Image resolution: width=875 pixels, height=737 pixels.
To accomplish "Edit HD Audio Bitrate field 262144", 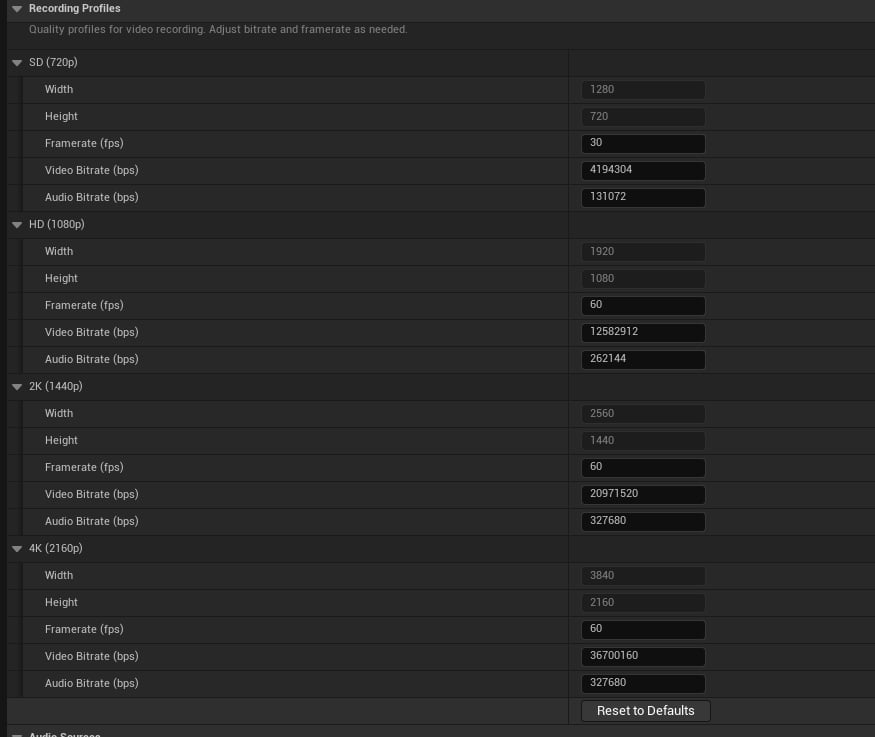I will coord(643,359).
